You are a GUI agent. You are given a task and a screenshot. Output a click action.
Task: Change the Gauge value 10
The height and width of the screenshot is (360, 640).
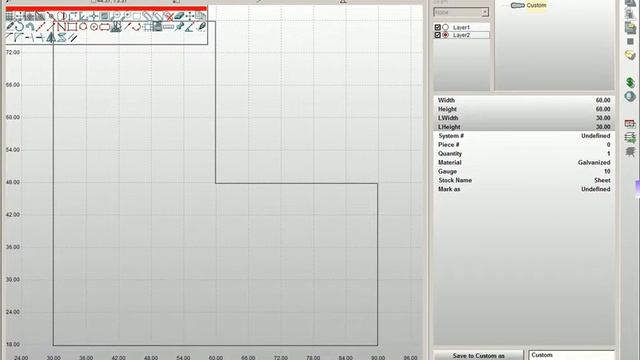607,171
